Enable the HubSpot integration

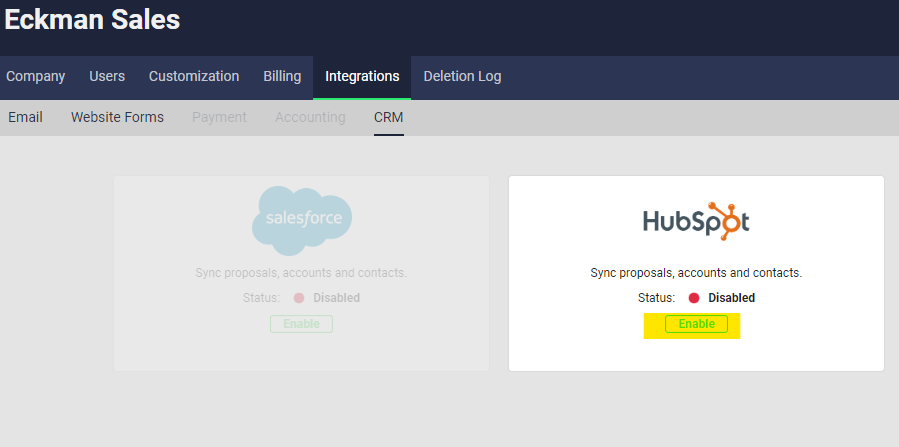(697, 324)
